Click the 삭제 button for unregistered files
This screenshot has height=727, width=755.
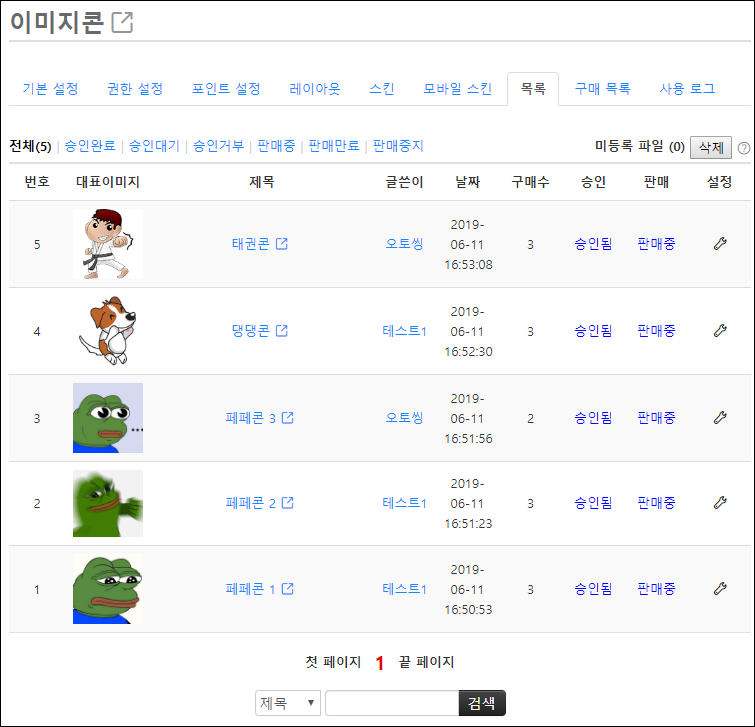click(711, 147)
